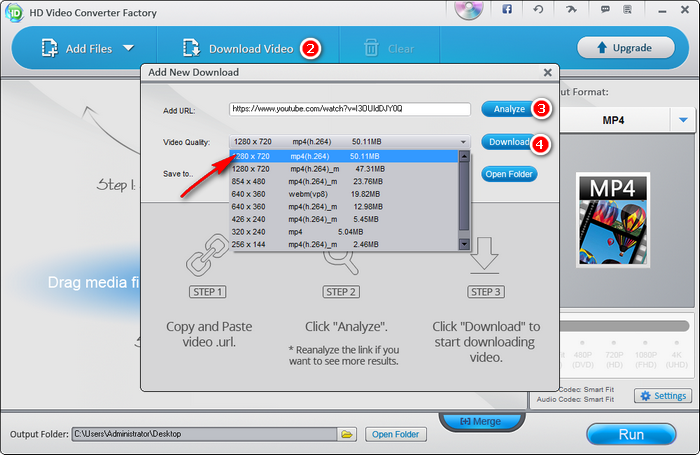Select 640 x 360 webm(vp8) 19.82MB option

[344, 194]
